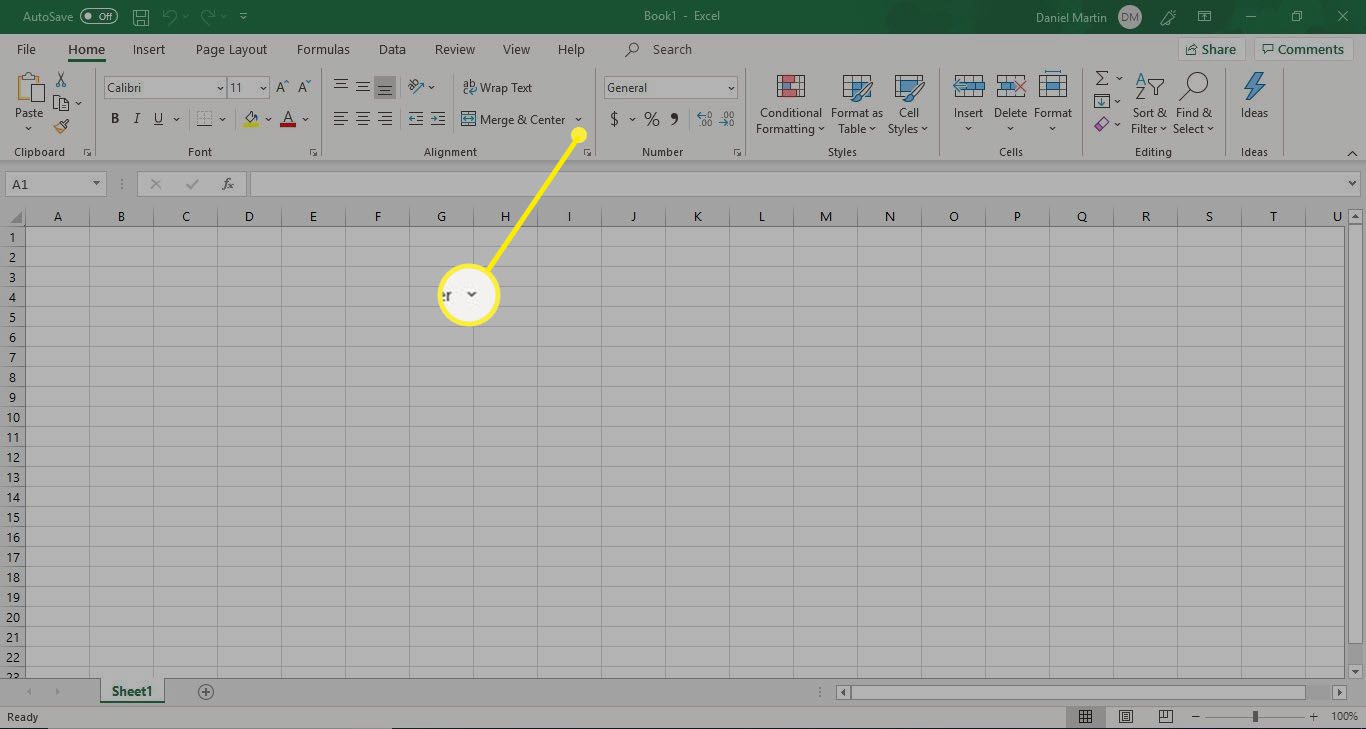This screenshot has height=729, width=1366.
Task: Click Insert cells icon
Action: pyautogui.click(x=968, y=87)
